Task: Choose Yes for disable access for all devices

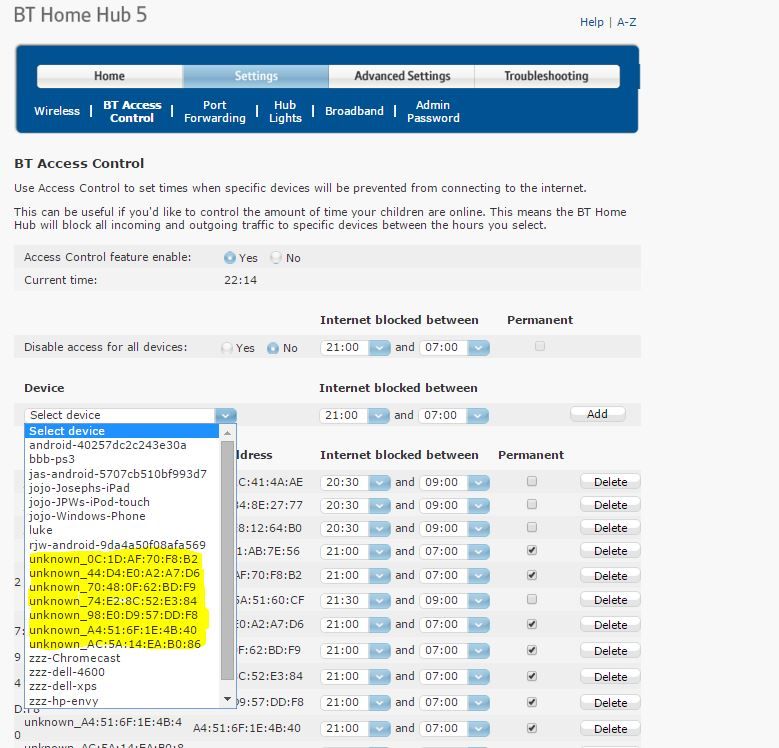Action: point(227,348)
